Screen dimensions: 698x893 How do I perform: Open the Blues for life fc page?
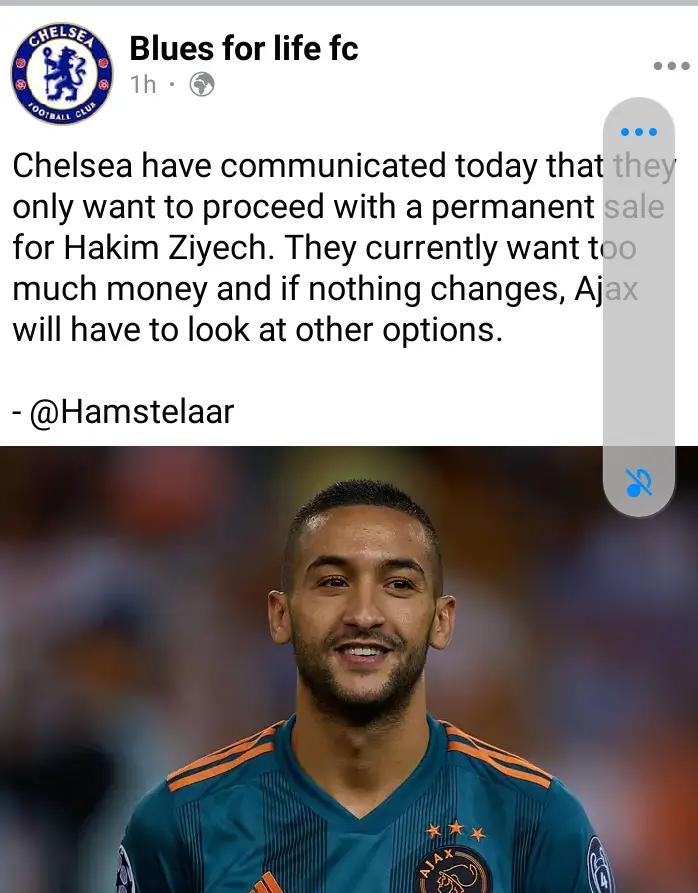point(244,48)
